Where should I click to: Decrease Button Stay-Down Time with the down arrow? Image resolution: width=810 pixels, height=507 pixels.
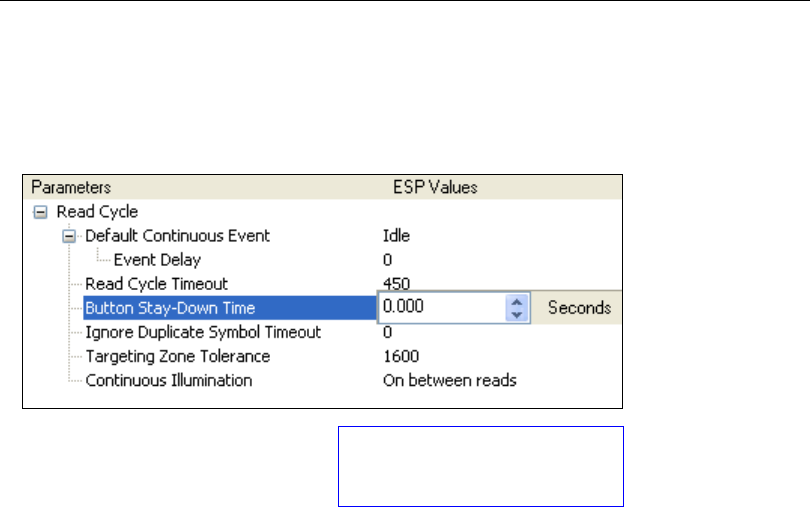click(x=517, y=314)
